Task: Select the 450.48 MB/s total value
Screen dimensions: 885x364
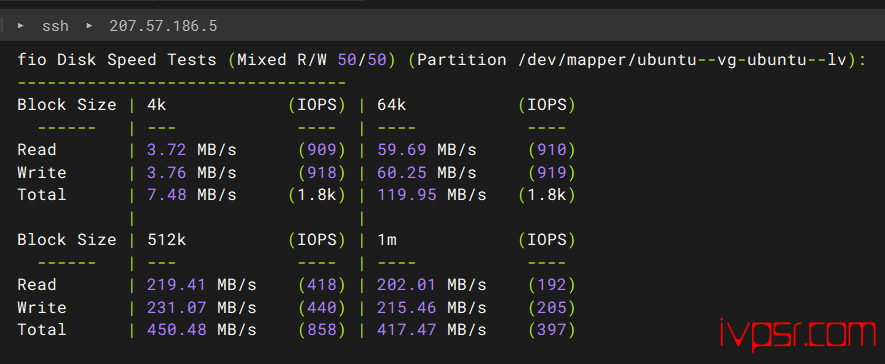Action: (201, 330)
